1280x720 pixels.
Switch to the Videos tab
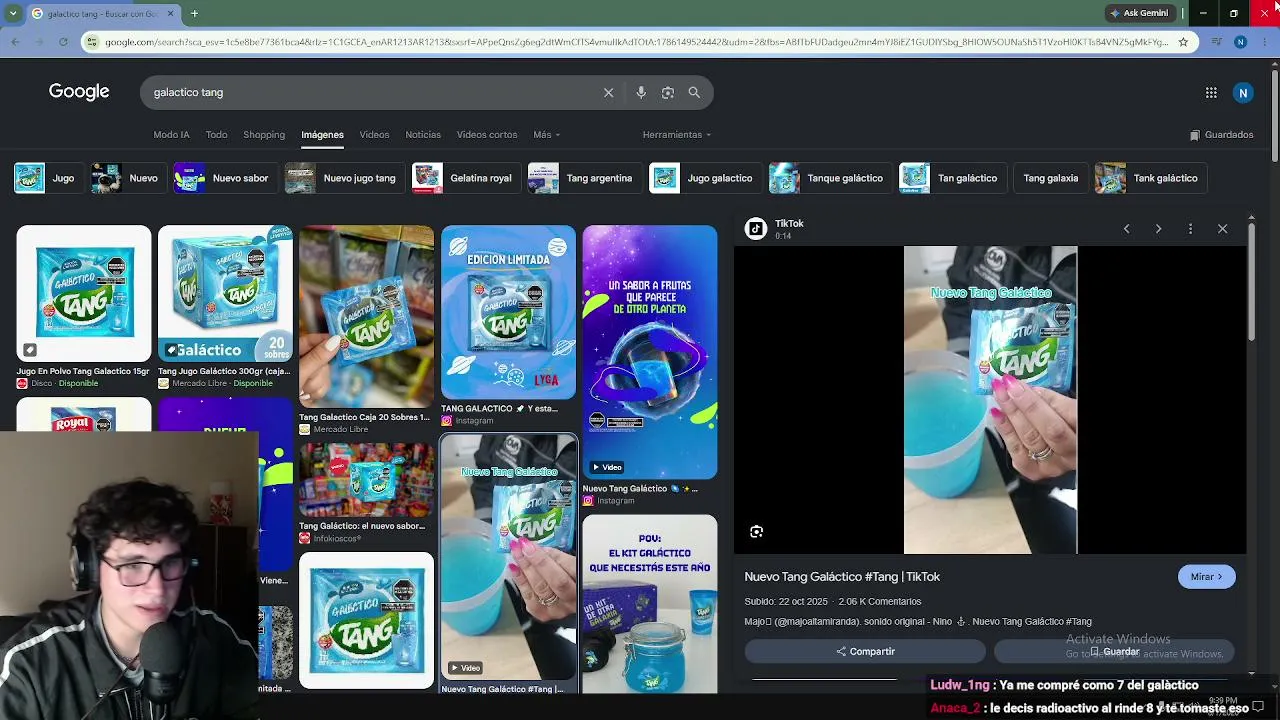click(374, 135)
